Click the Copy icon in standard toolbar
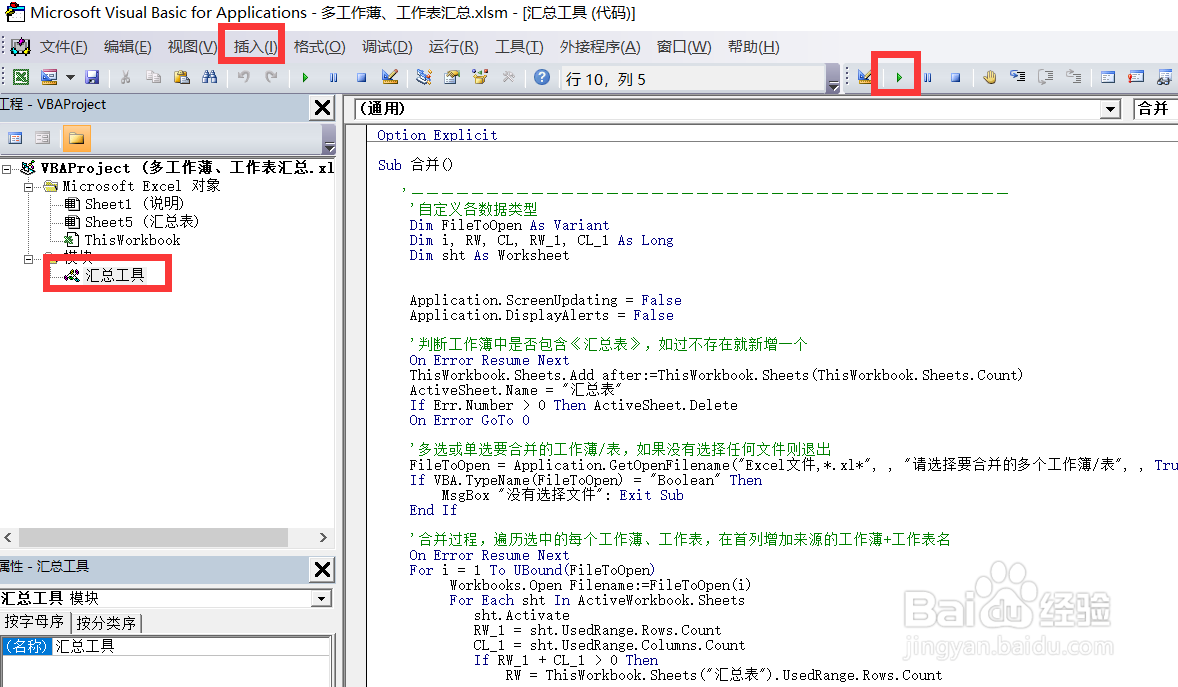This screenshot has width=1178, height=687. [153, 77]
